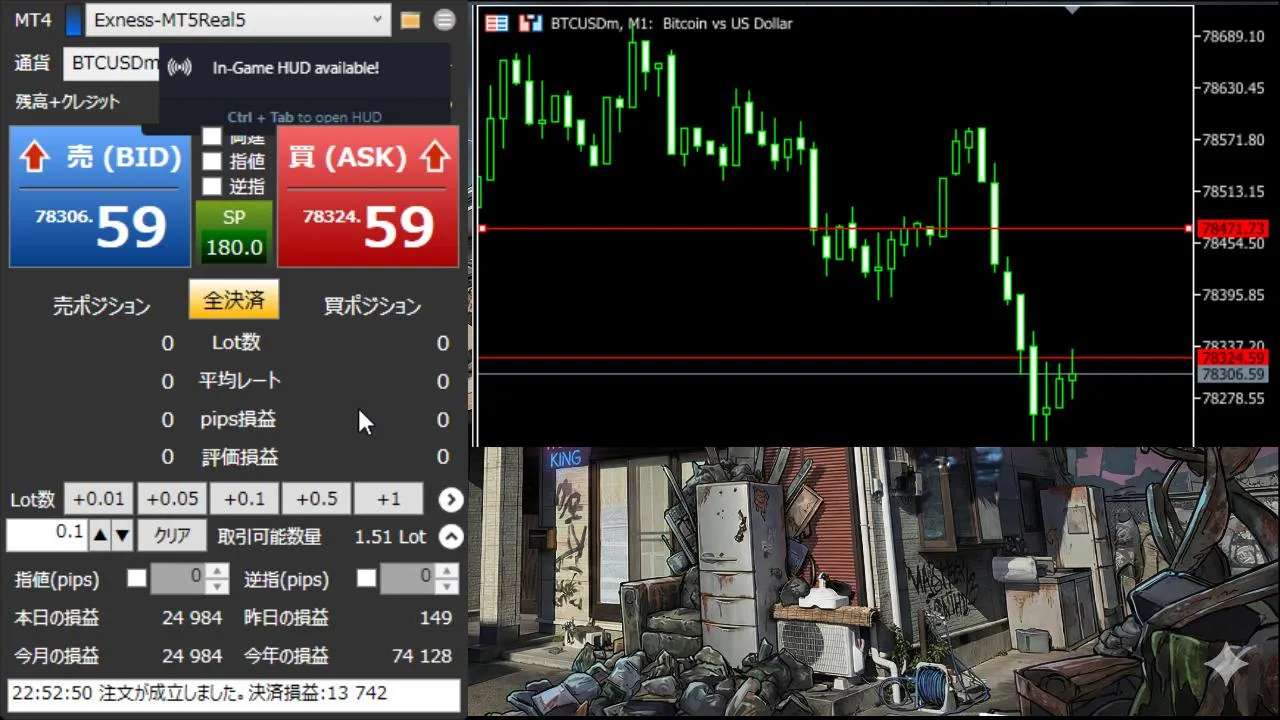
Task: Collapse the panel with the up chevron
Action: click(x=451, y=537)
